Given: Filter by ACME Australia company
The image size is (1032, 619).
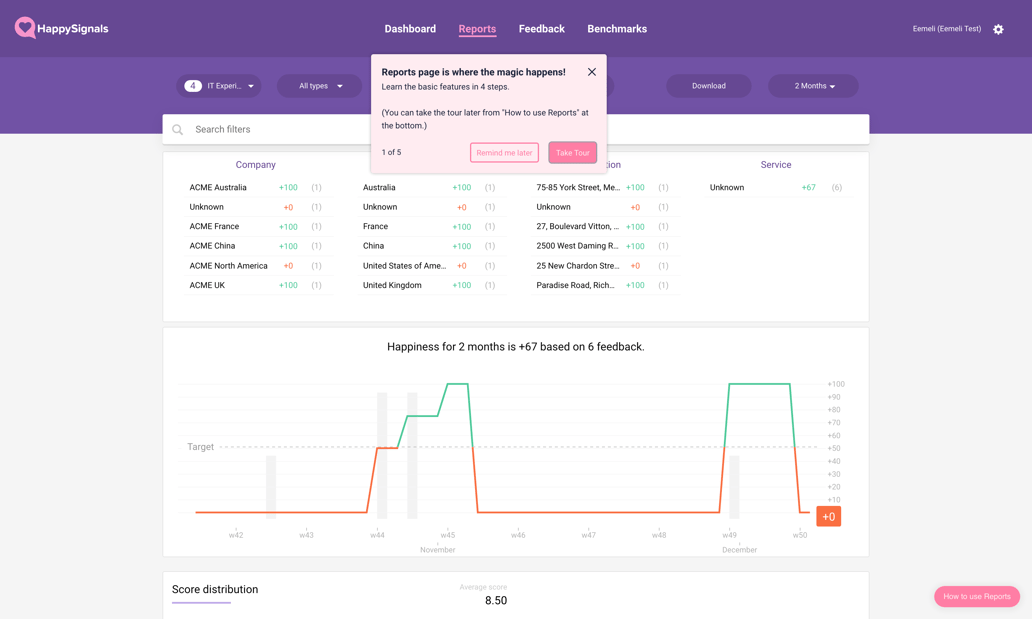Looking at the screenshot, I should coord(218,188).
